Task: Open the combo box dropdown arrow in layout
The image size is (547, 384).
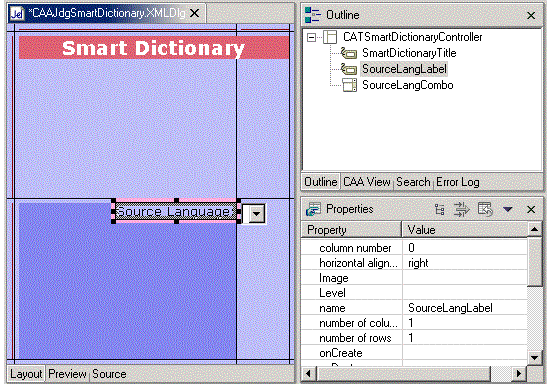Action: click(x=256, y=213)
